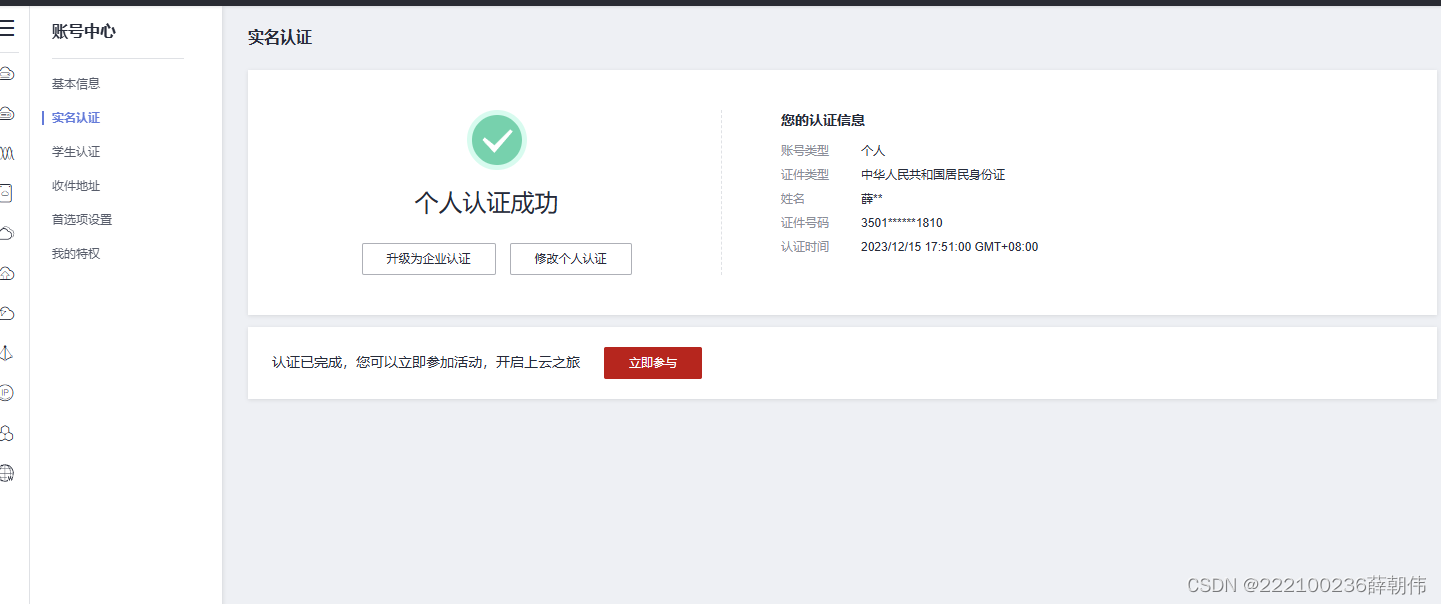
Task: Click the wave-shaped service icon in sidebar
Action: point(6,153)
